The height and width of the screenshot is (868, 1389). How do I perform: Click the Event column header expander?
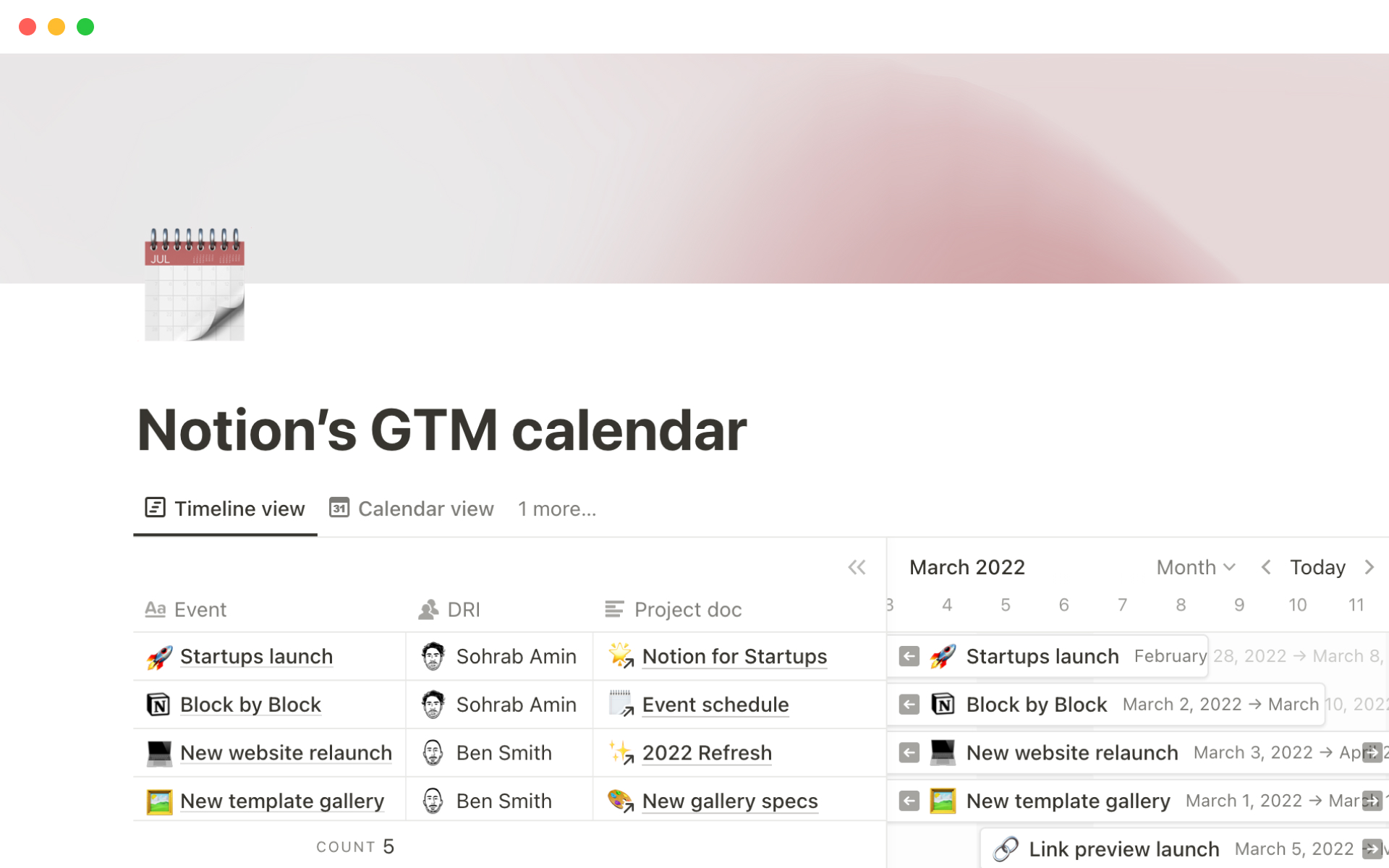tap(406, 610)
